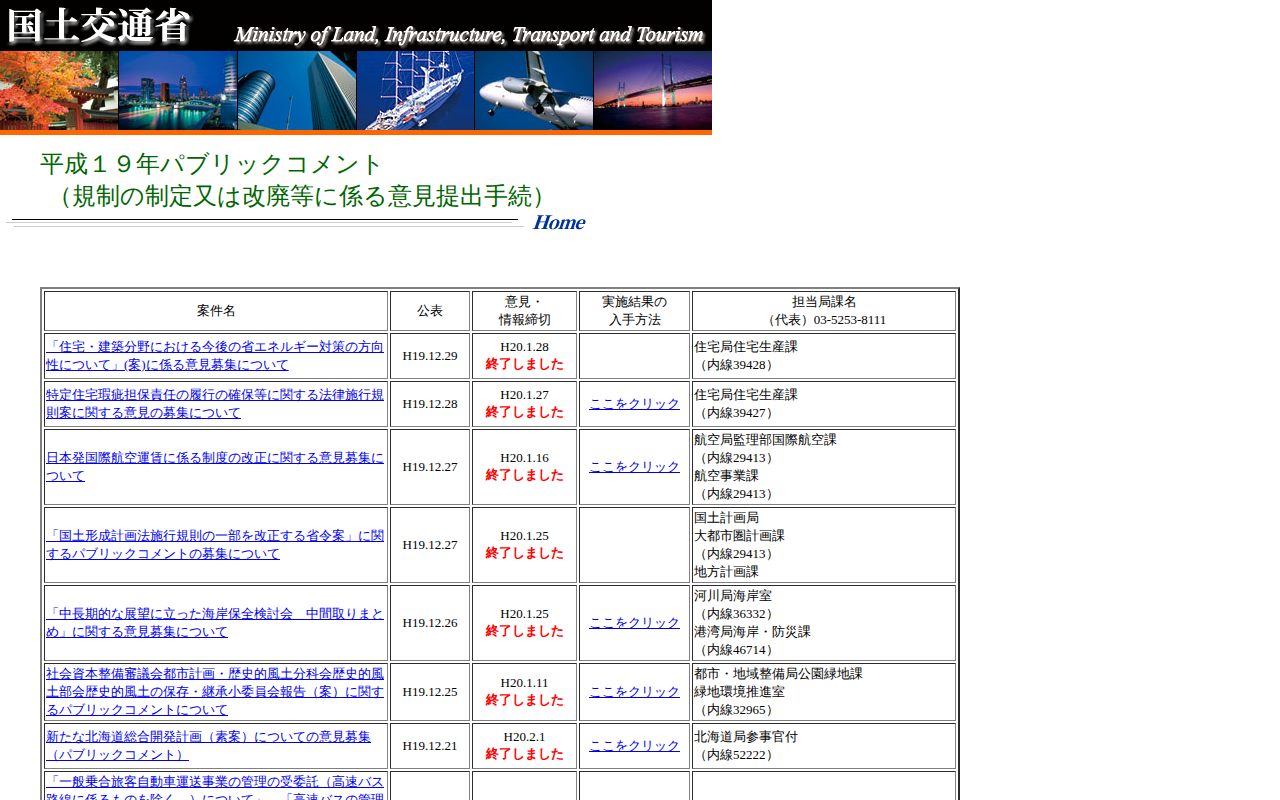Viewport: 1280px width, 800px height.
Task: Open the 特定住宅瑕疵担保責任 regulation comment link
Action: point(213,404)
